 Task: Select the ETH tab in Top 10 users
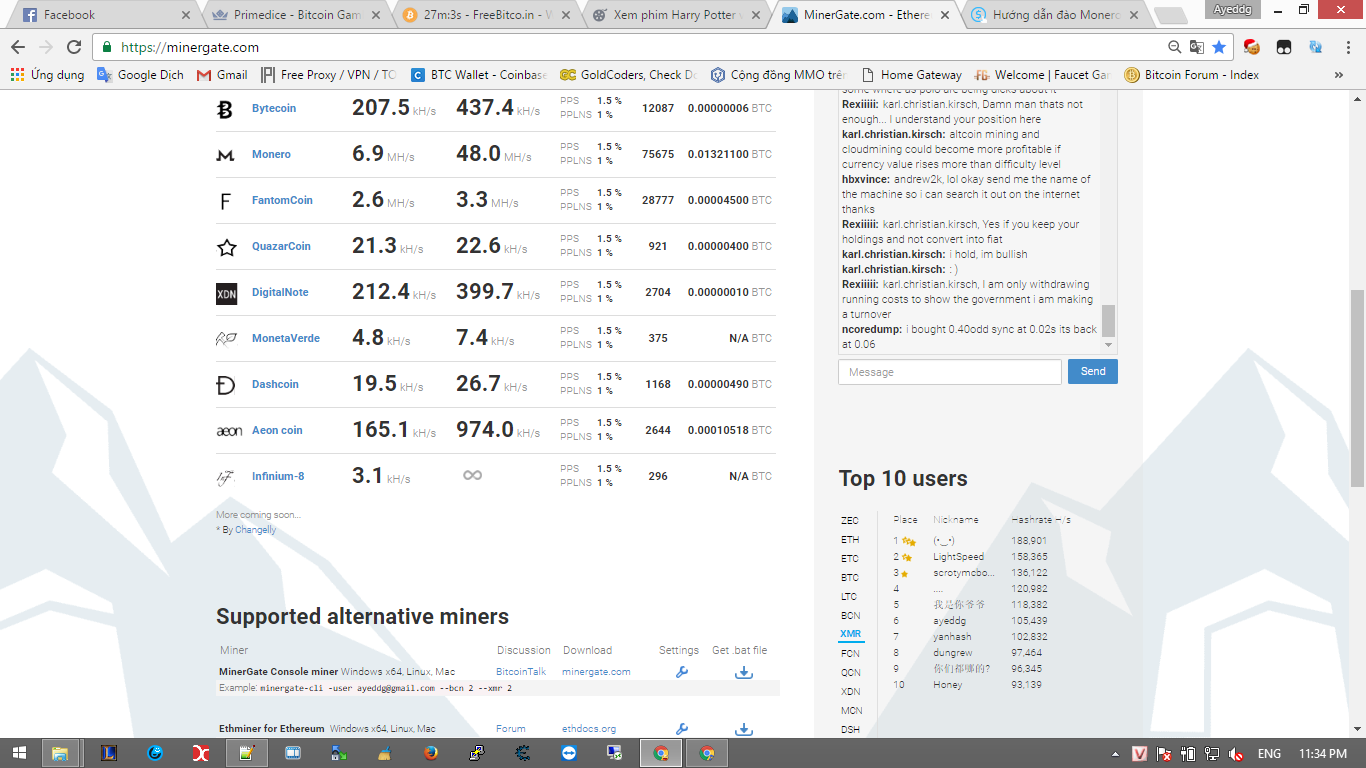coord(850,540)
